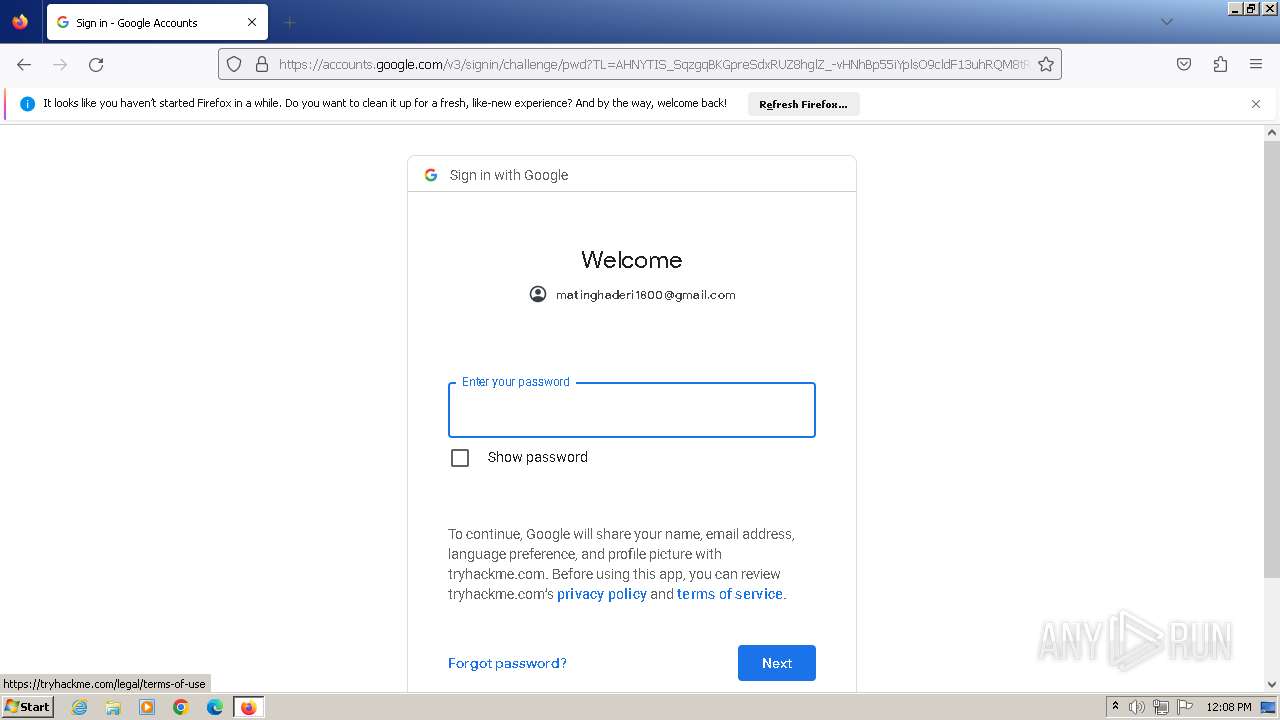Click the Sign in with Google header text
Screen dimensions: 1280x720
pos(509,175)
